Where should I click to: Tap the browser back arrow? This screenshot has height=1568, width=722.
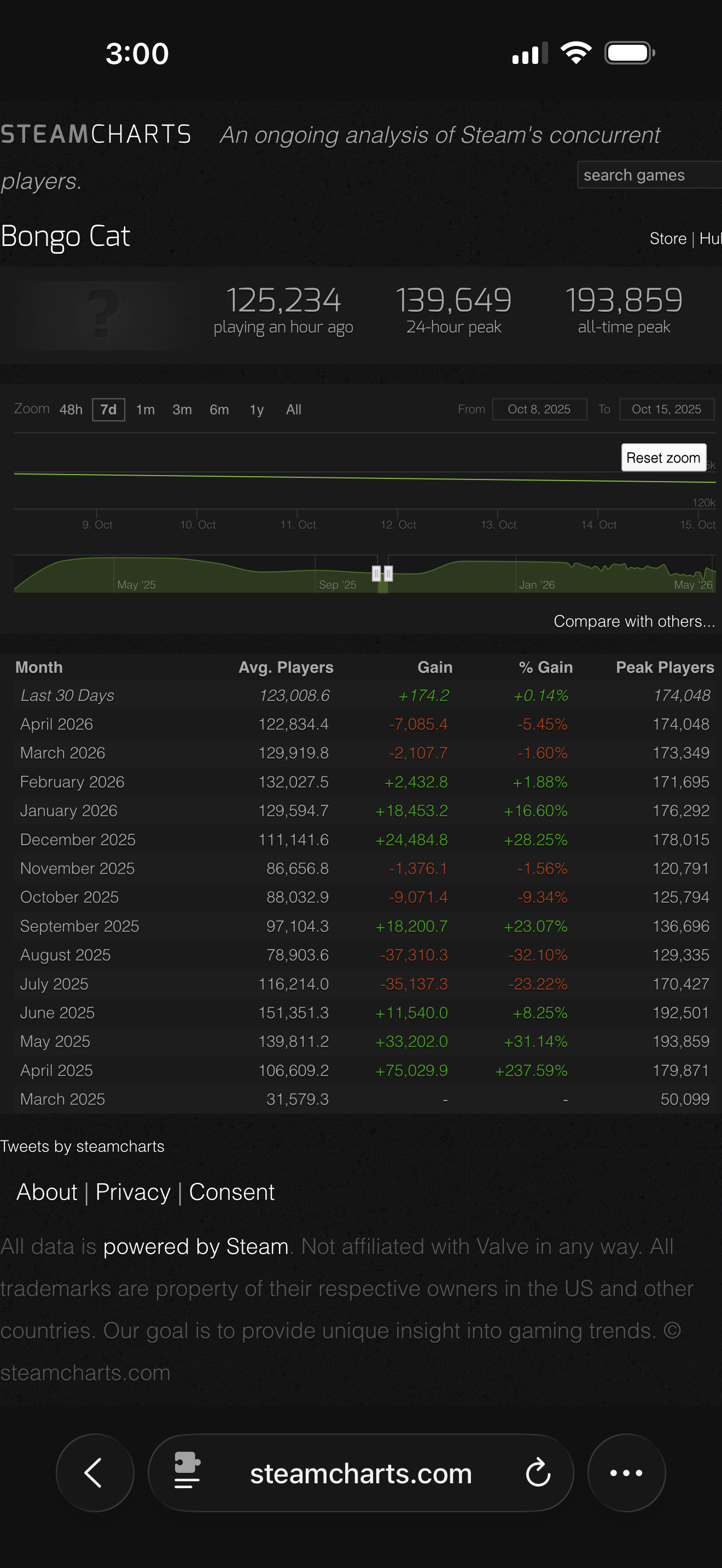pos(95,1472)
